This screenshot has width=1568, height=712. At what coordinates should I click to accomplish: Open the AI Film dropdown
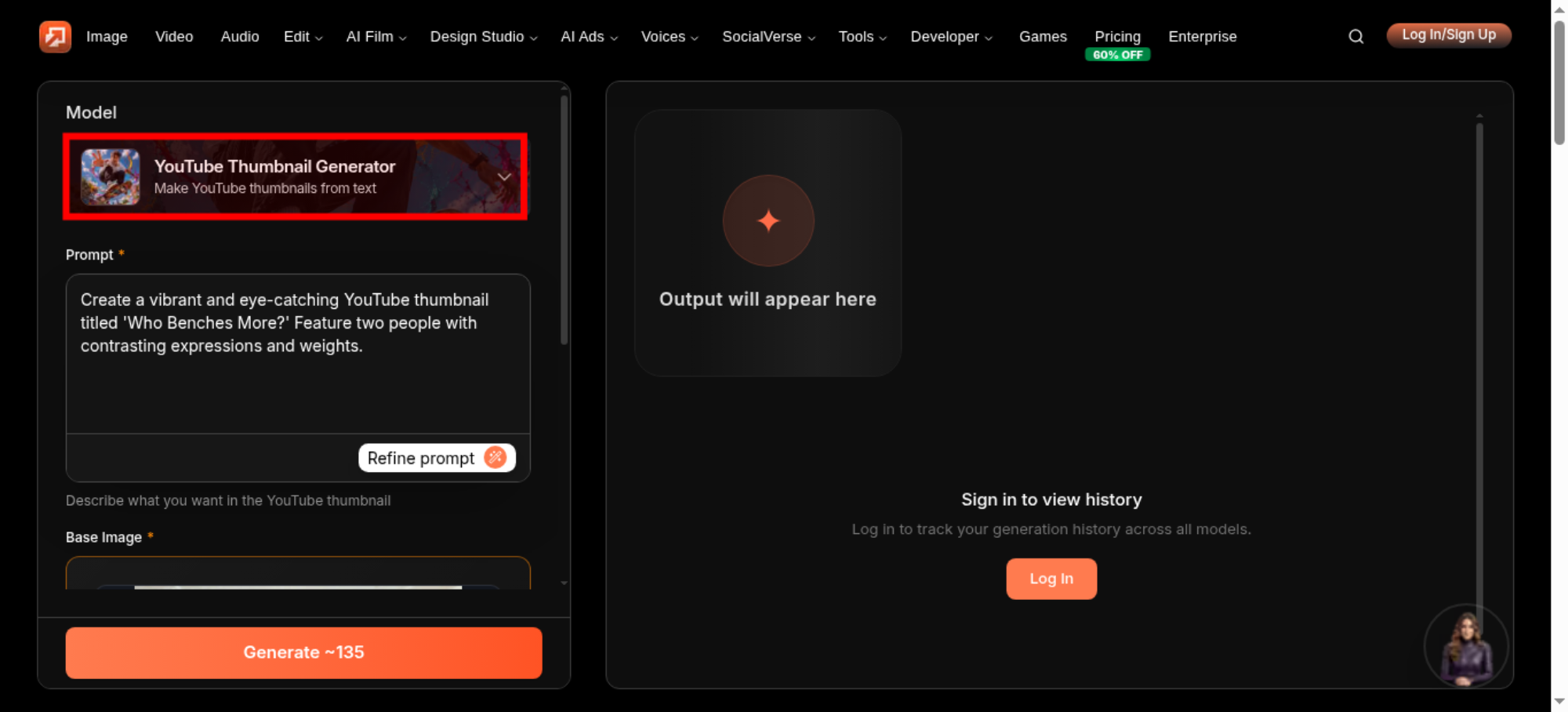coord(376,37)
